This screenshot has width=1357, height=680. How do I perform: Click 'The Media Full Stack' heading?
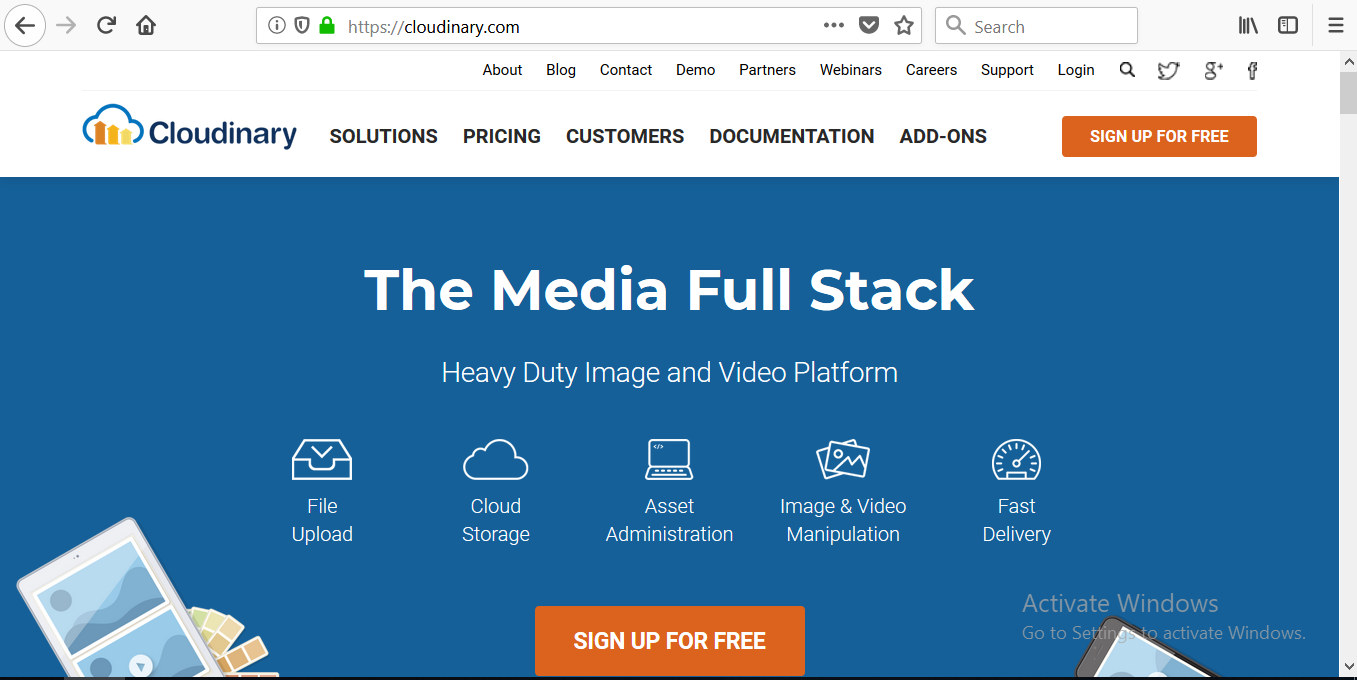click(669, 289)
